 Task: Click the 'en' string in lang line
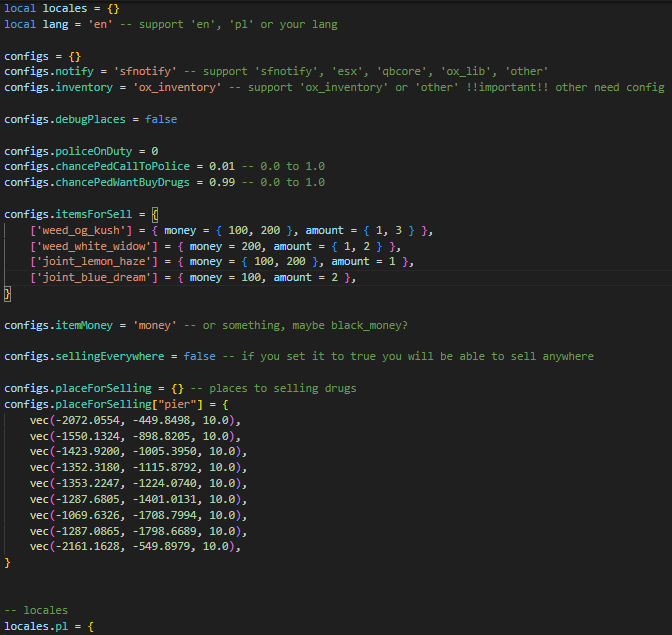(x=102, y=23)
